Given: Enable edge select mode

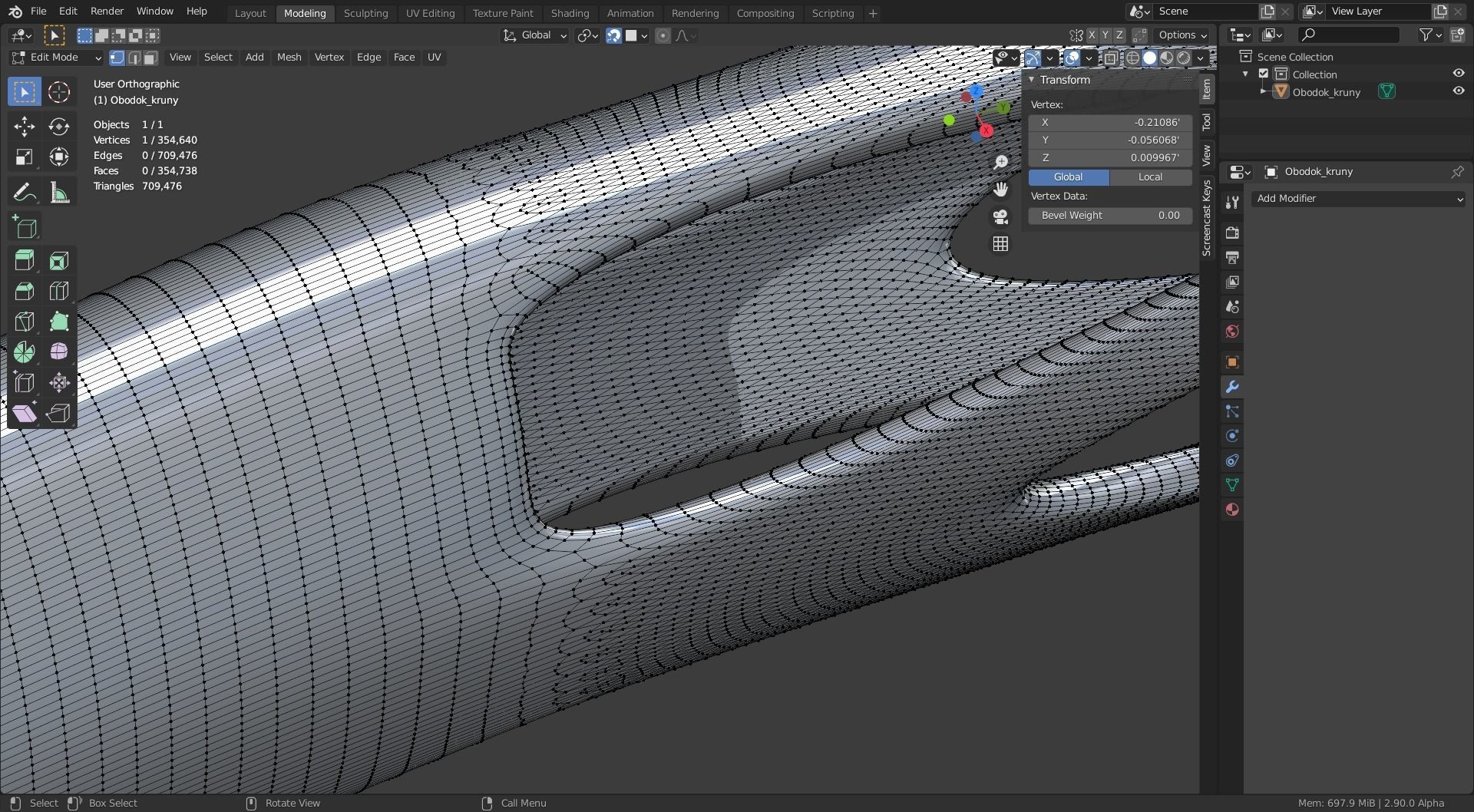Looking at the screenshot, I should point(134,58).
